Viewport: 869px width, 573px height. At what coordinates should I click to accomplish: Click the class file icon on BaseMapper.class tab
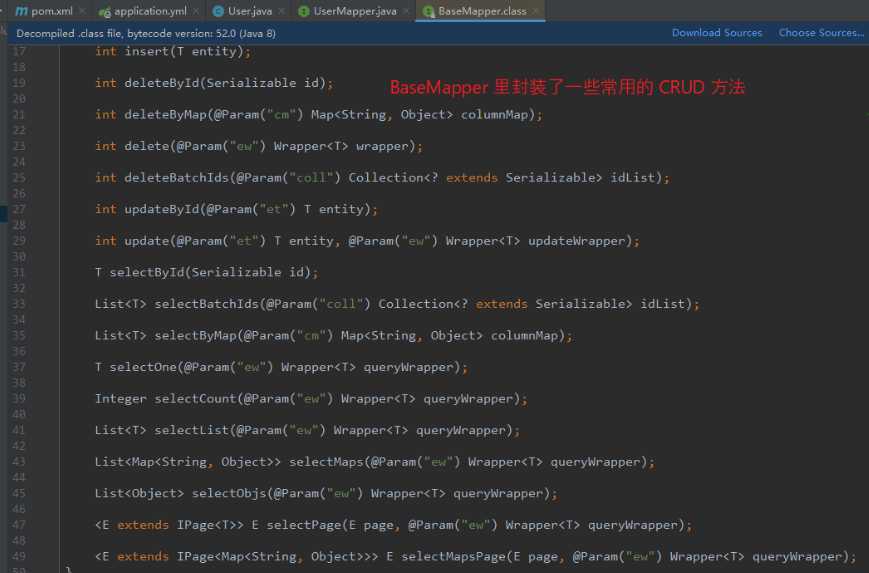pyautogui.click(x=428, y=11)
